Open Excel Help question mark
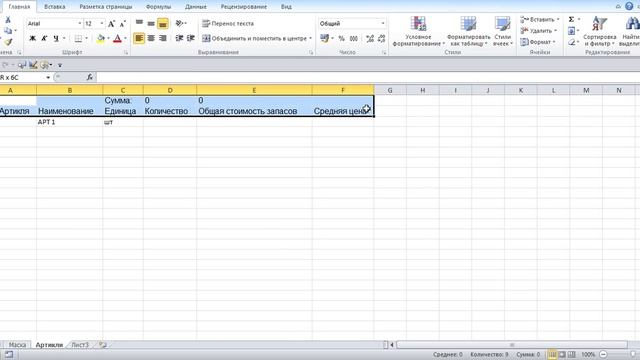This screenshot has height=360, width=640. tap(629, 6)
